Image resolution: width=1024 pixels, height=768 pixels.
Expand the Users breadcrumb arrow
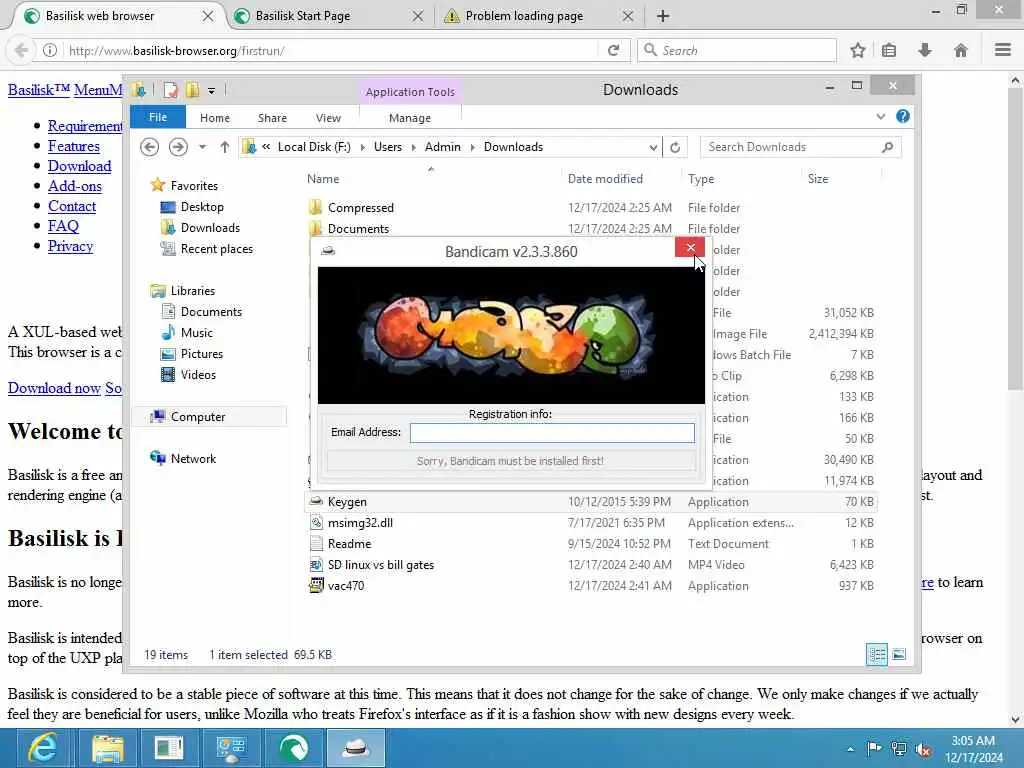coord(413,147)
